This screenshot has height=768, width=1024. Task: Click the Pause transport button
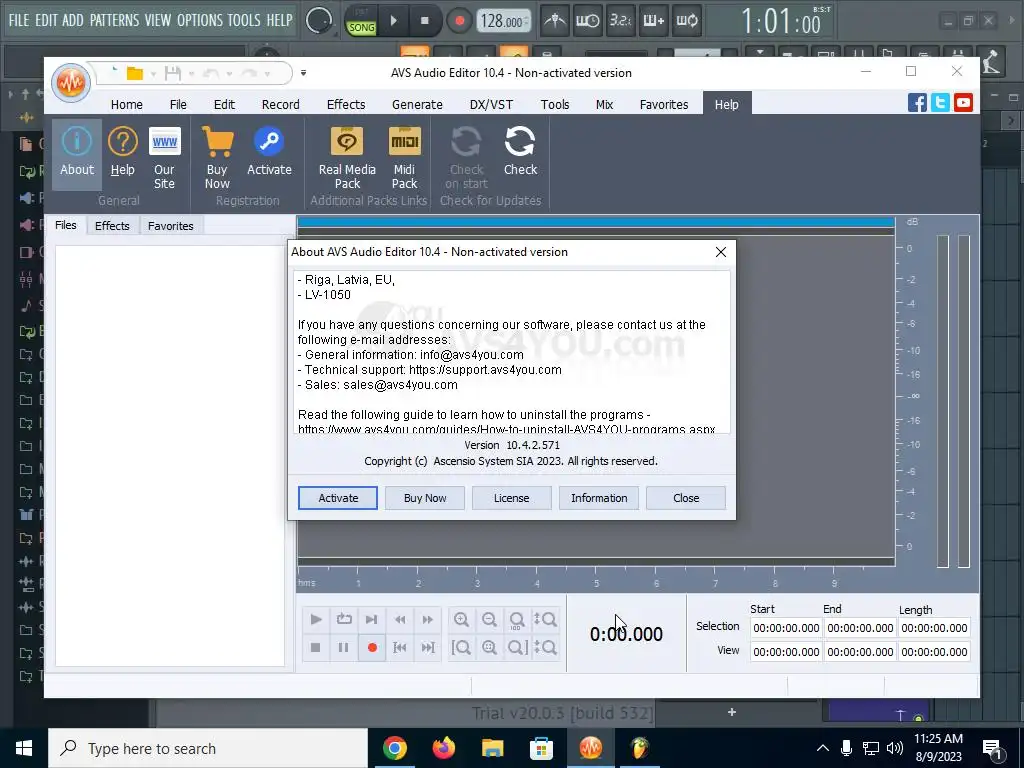344,647
